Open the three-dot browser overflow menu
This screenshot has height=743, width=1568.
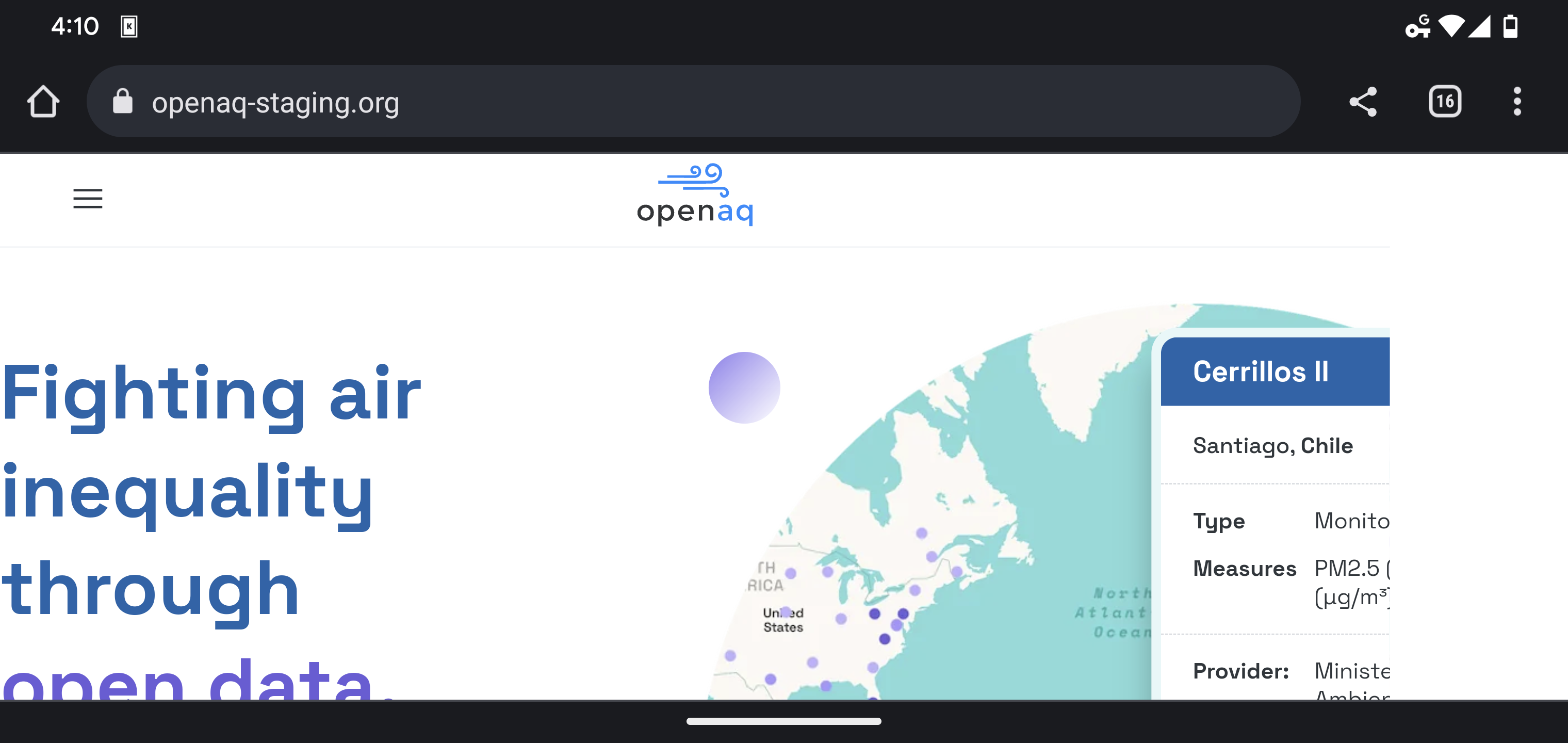(x=1517, y=101)
